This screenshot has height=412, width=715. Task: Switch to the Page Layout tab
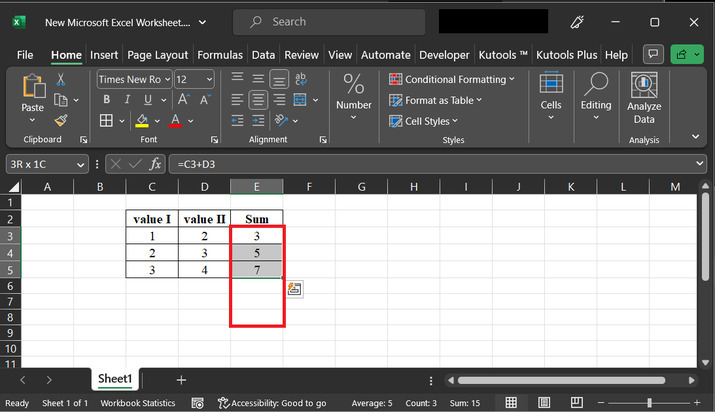[x=157, y=55]
